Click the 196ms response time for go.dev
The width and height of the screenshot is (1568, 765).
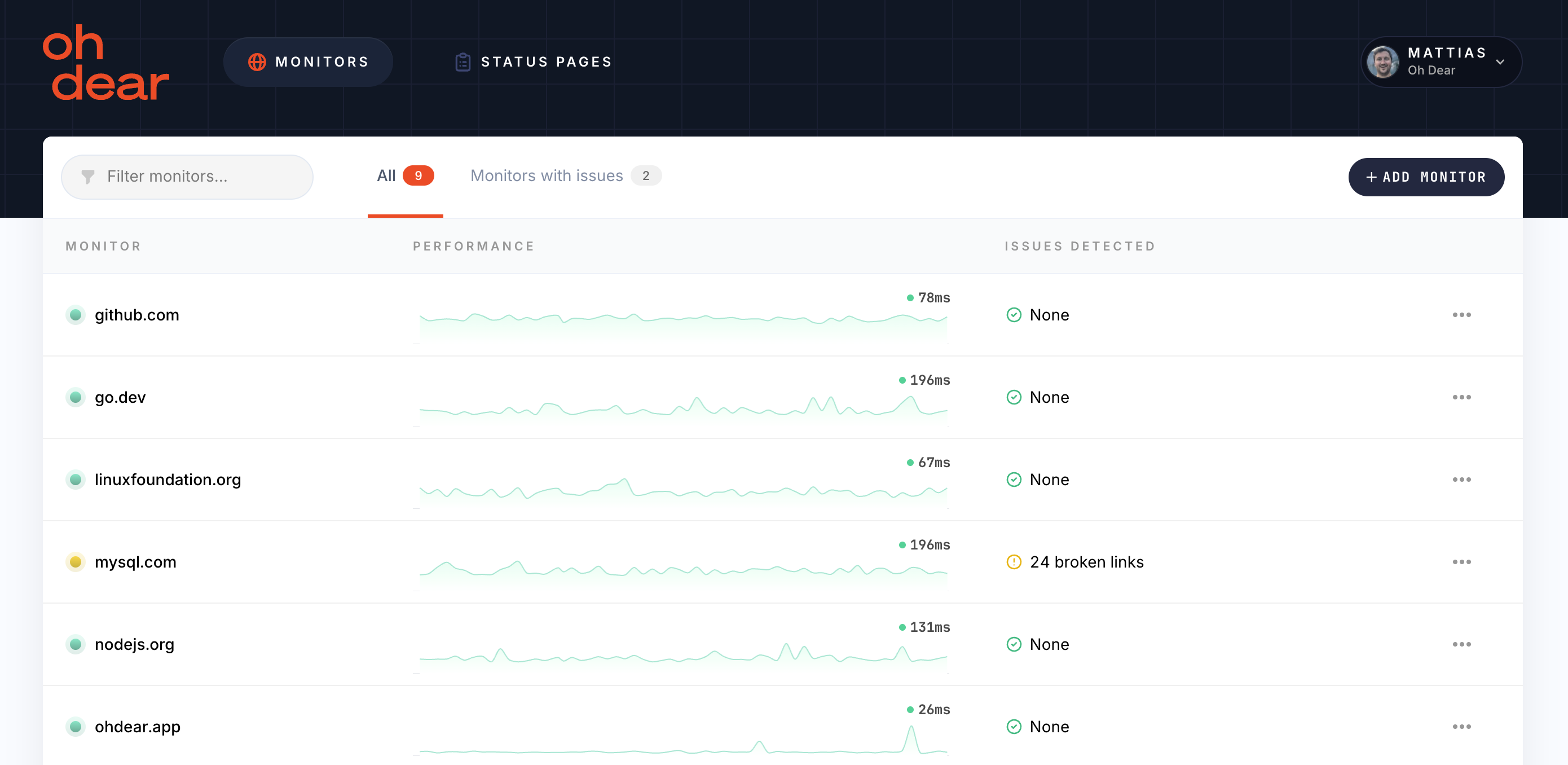tap(930, 380)
